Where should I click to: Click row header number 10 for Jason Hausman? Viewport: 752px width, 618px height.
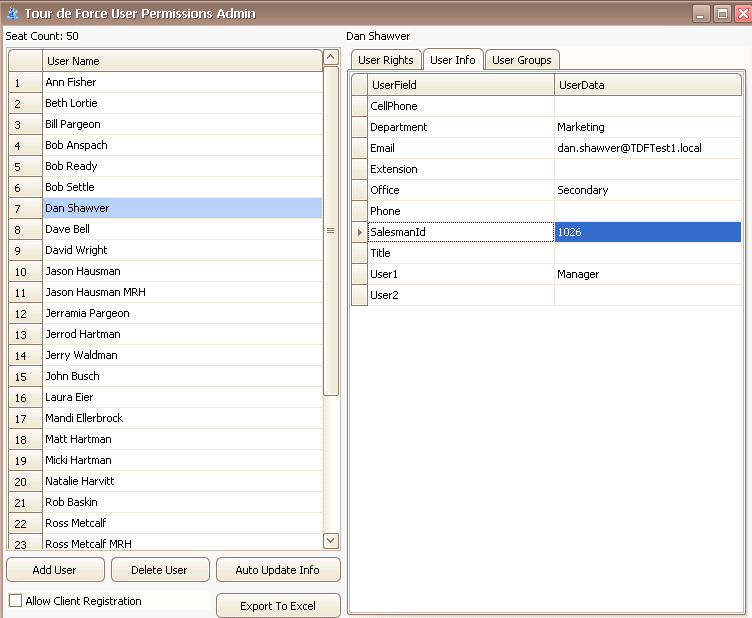coord(25,271)
